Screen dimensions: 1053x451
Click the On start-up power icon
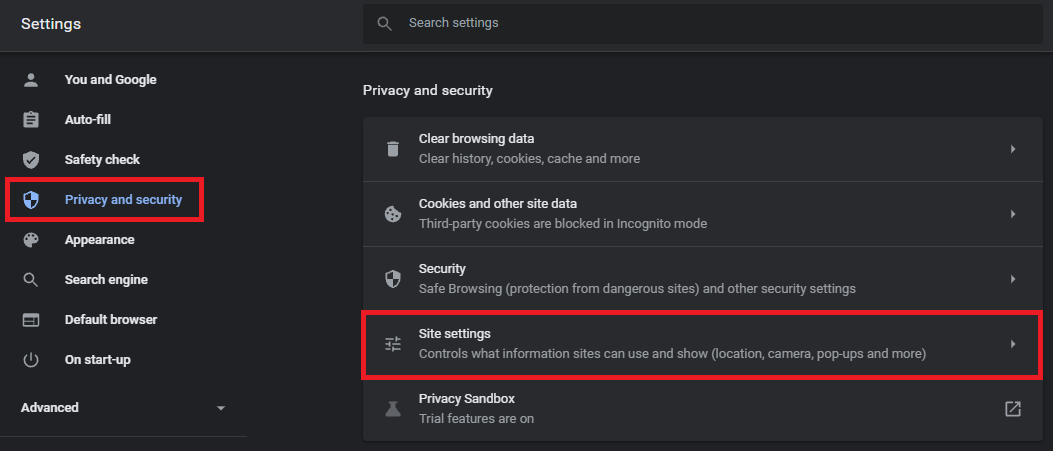pos(31,360)
